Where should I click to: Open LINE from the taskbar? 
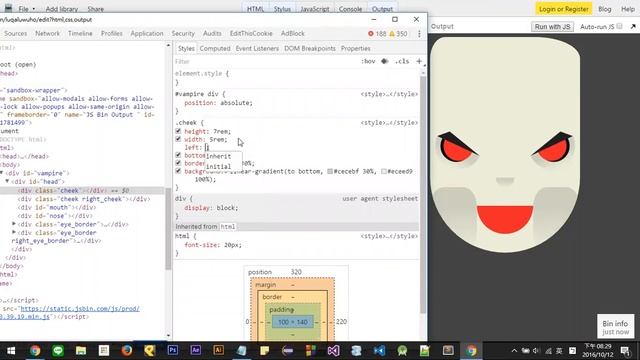(x=58, y=351)
